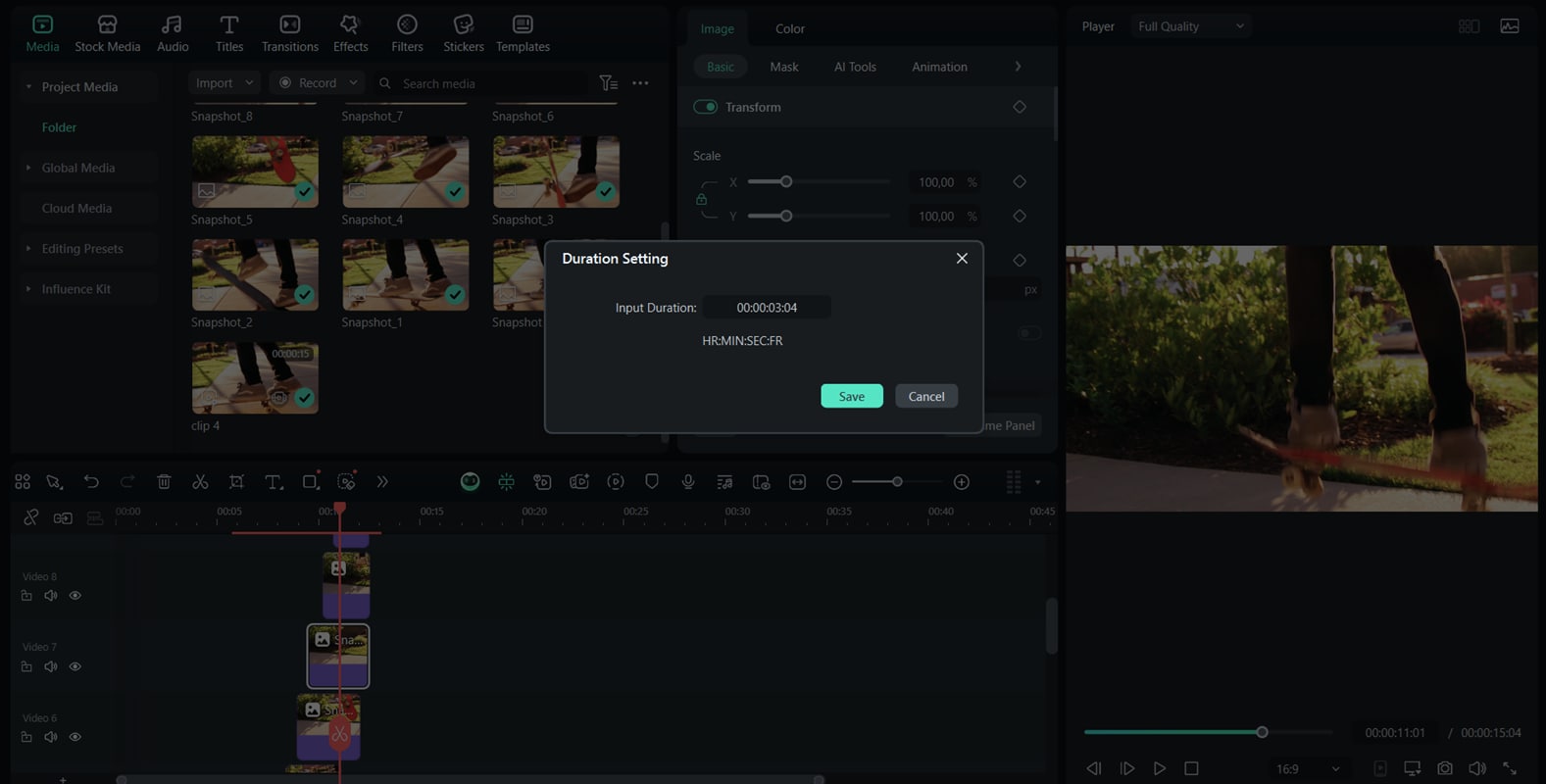Expand the Editing Presets section
Screen dimensions: 1546x784
coord(28,249)
